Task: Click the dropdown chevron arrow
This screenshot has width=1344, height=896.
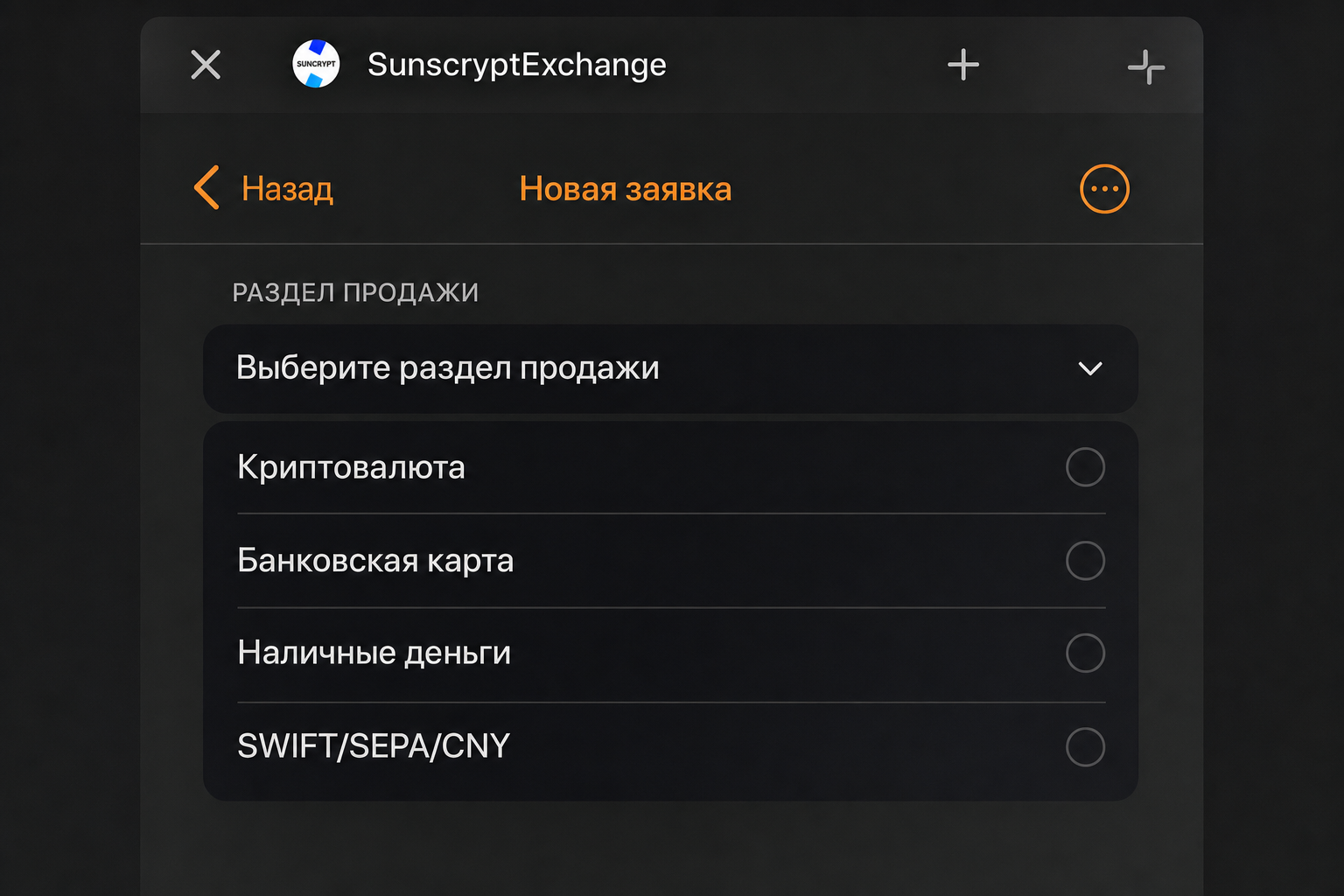Action: 1090,368
